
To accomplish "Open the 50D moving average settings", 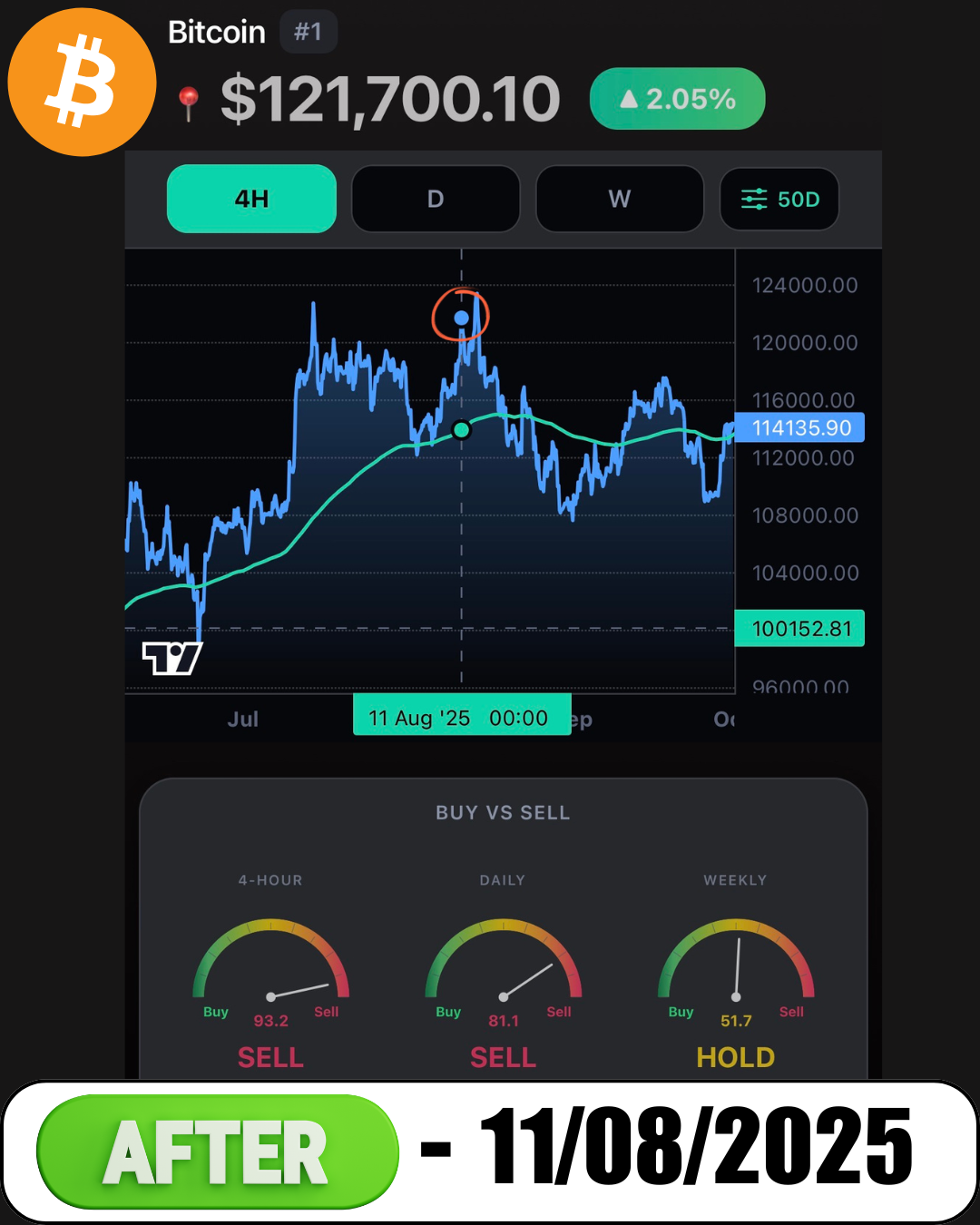I will click(x=779, y=199).
